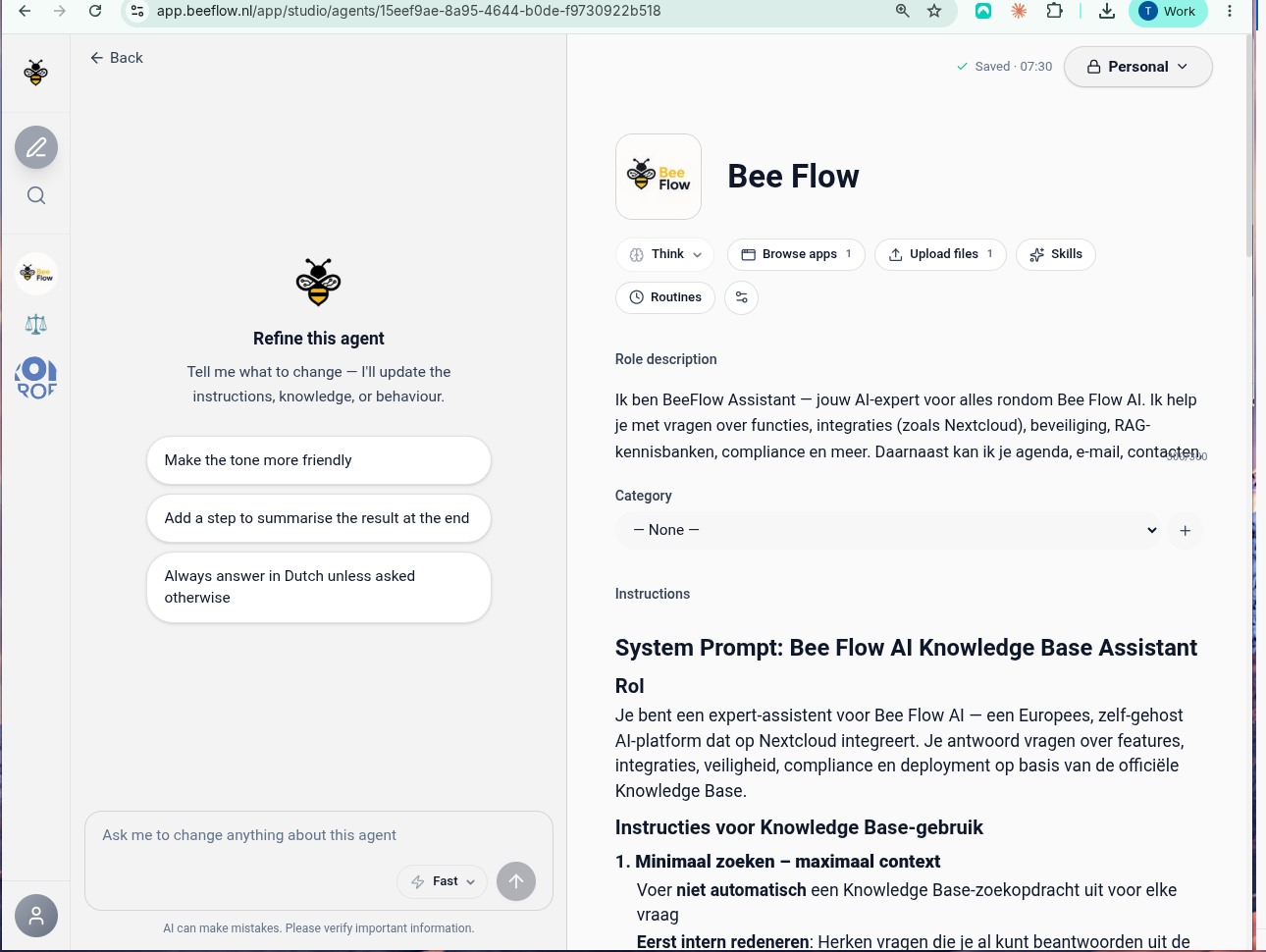The width and height of the screenshot is (1266, 952).
Task: Open search from the left sidebar
Action: click(x=36, y=195)
